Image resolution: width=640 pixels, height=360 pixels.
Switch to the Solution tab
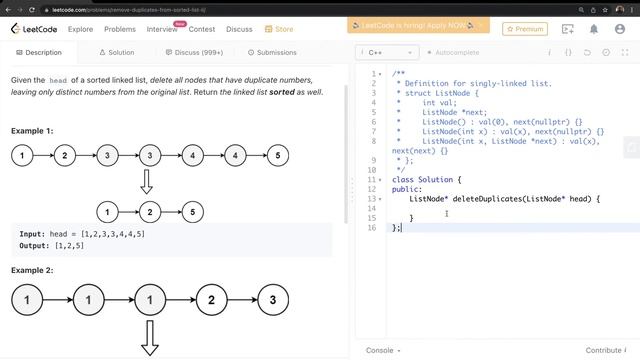[x=117, y=52]
